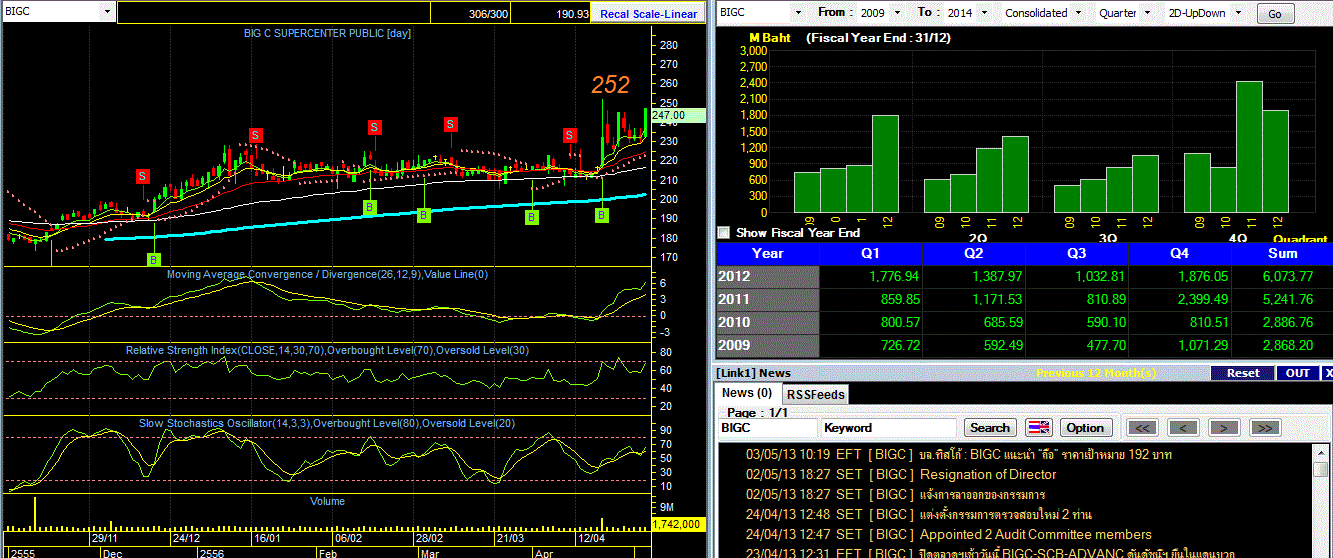Screen dimensions: 1333x558
Task: Click the Thai/English language flag icon
Action: tap(1038, 427)
